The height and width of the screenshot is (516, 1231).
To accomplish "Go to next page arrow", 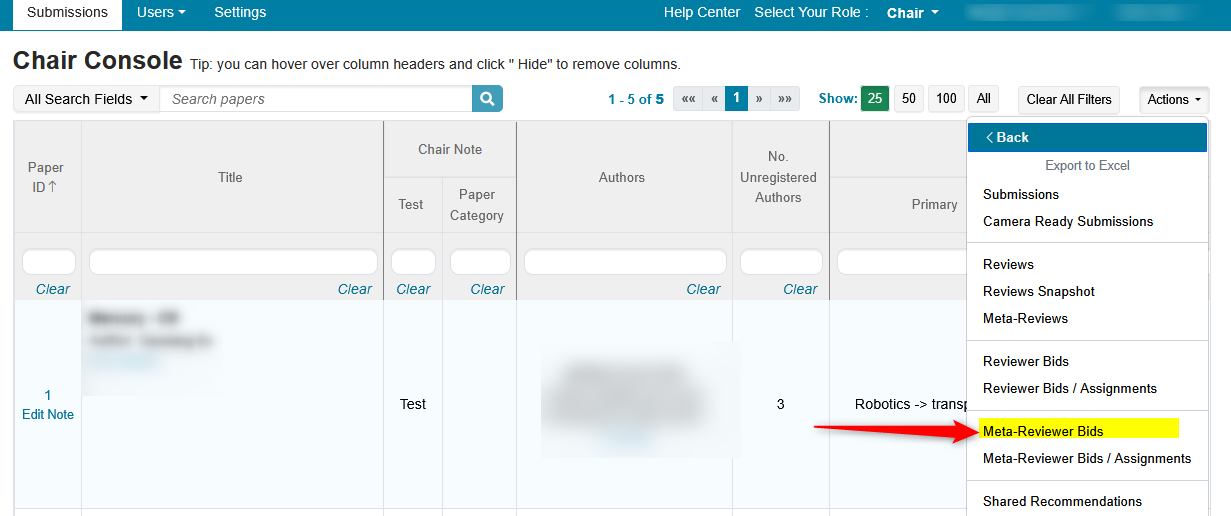I will (x=759, y=99).
